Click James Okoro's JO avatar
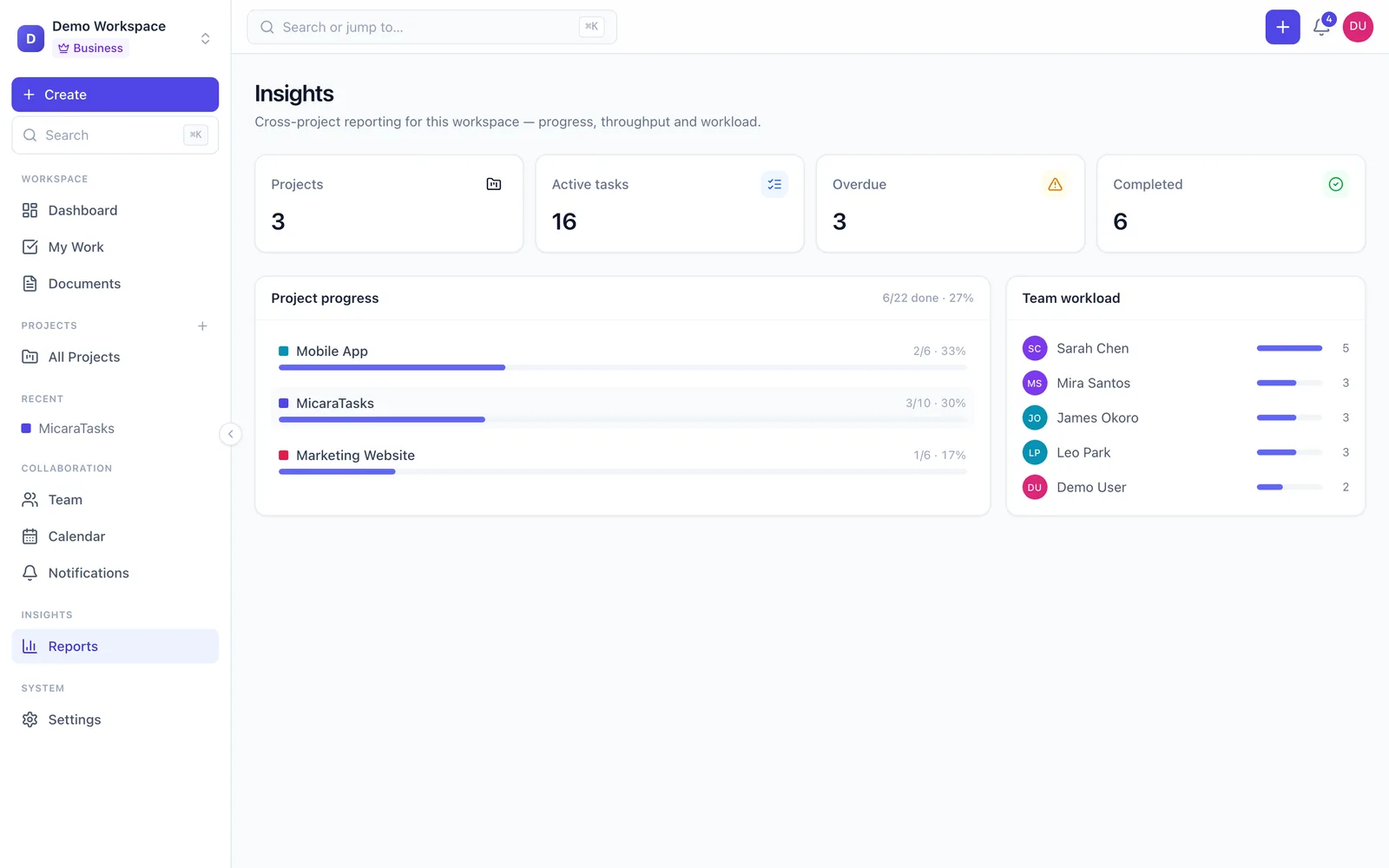1389x868 pixels. pos(1035,418)
